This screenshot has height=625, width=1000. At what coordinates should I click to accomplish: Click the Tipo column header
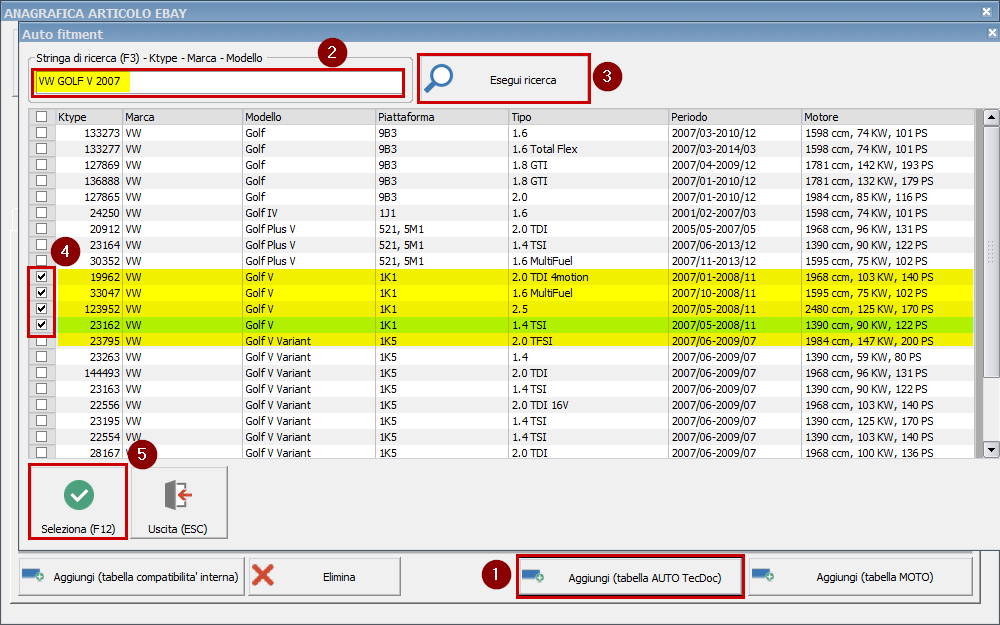tap(588, 117)
